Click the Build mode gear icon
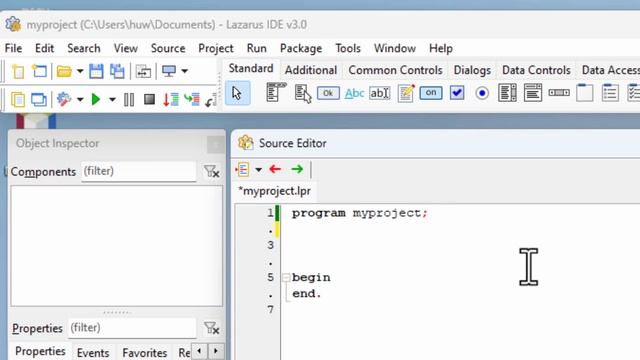 click(64, 99)
